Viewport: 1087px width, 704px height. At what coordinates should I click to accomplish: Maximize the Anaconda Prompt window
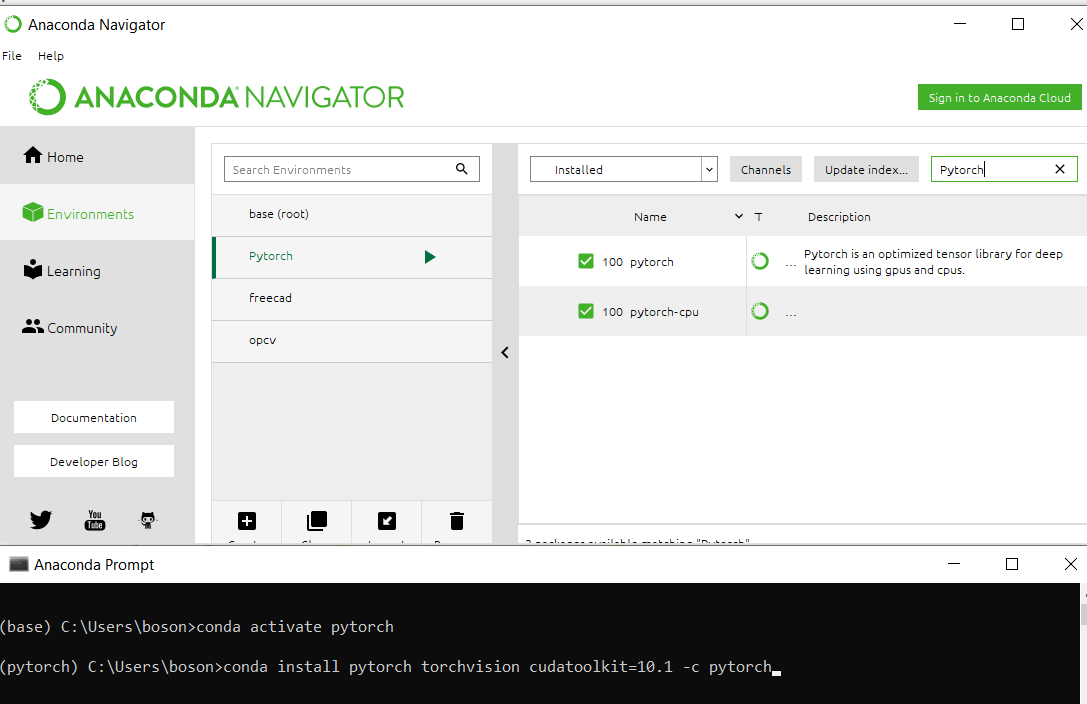click(x=1012, y=564)
